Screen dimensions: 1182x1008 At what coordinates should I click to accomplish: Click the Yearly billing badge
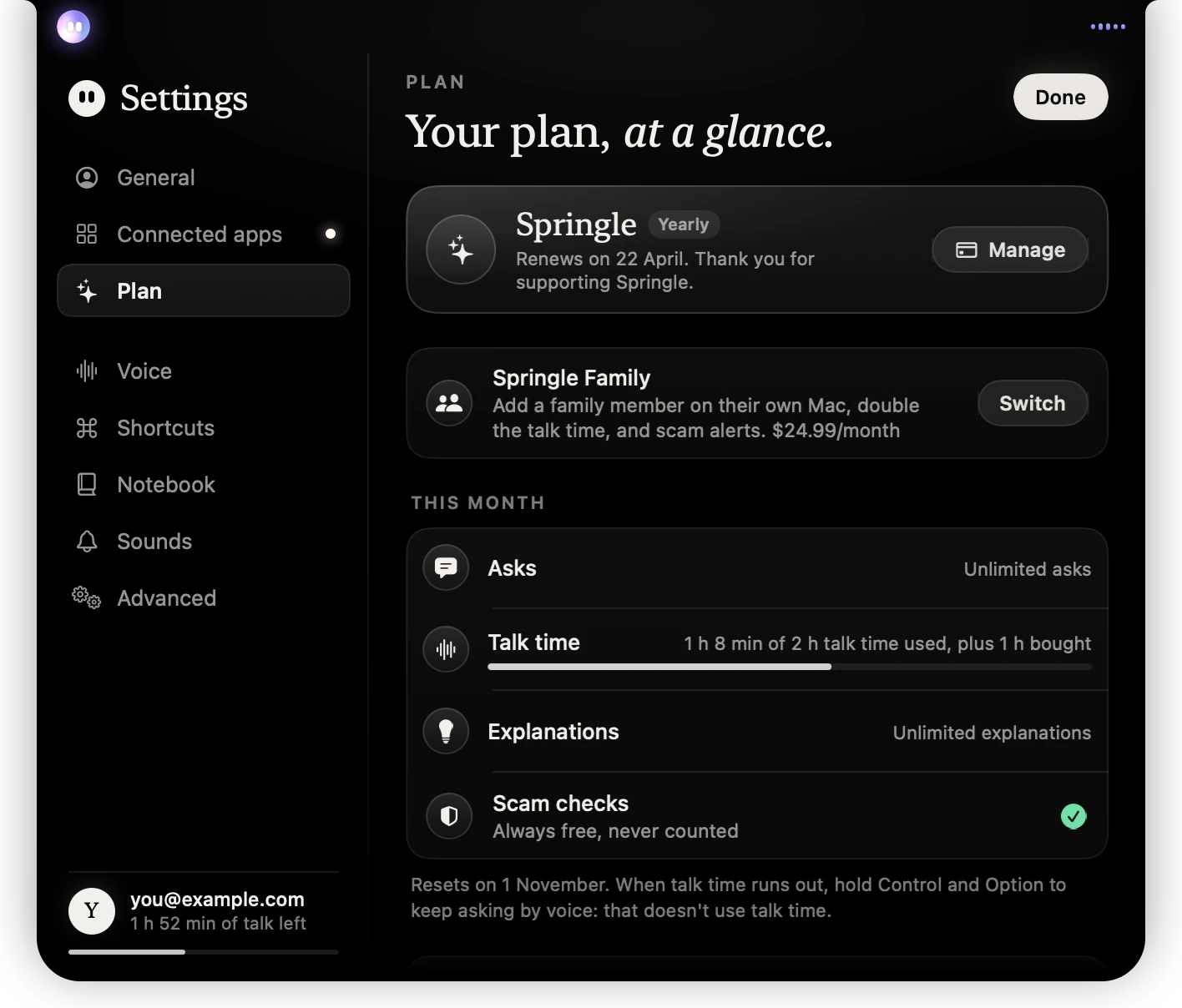point(684,224)
